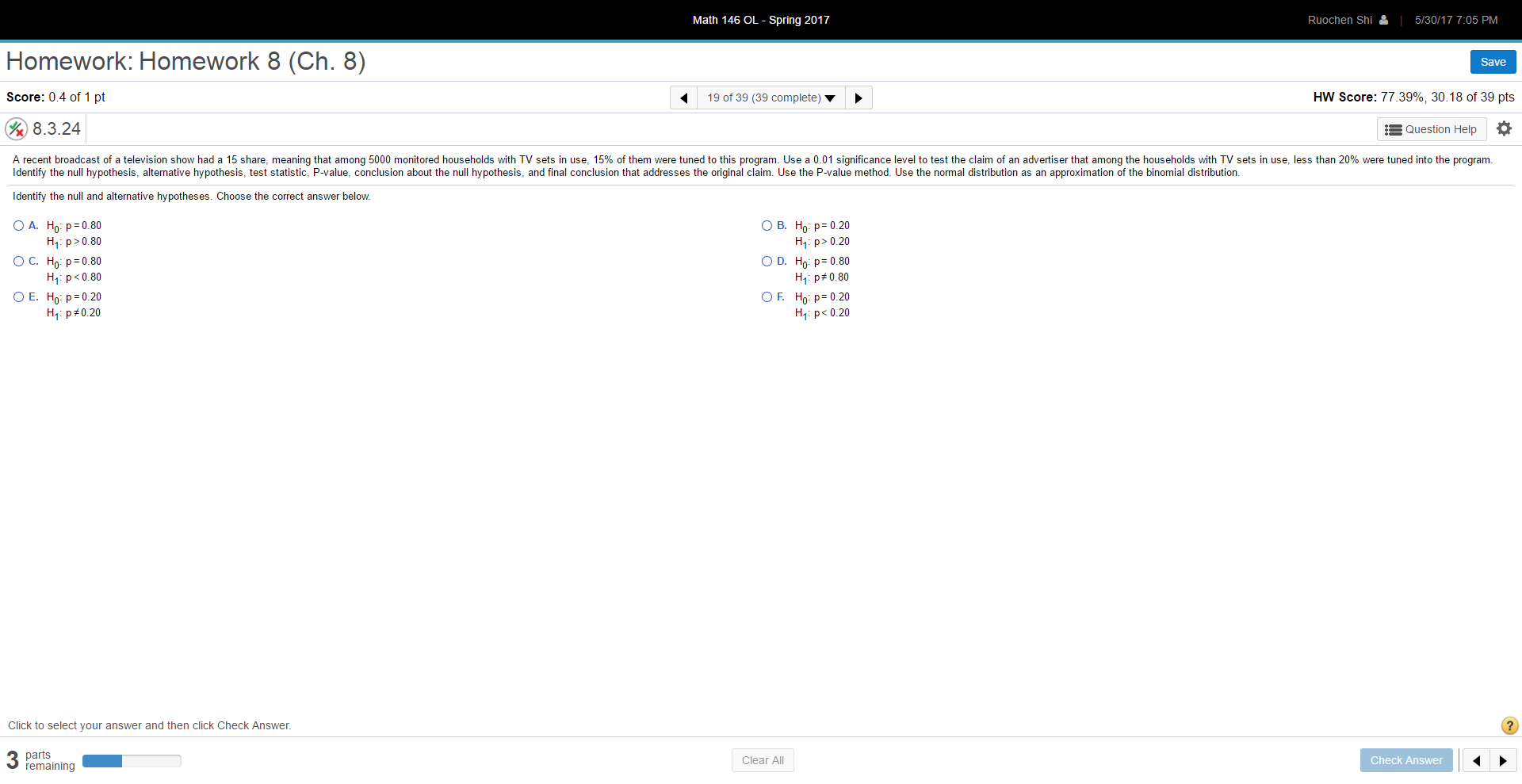
Task: Click the Save button
Action: [1493, 61]
